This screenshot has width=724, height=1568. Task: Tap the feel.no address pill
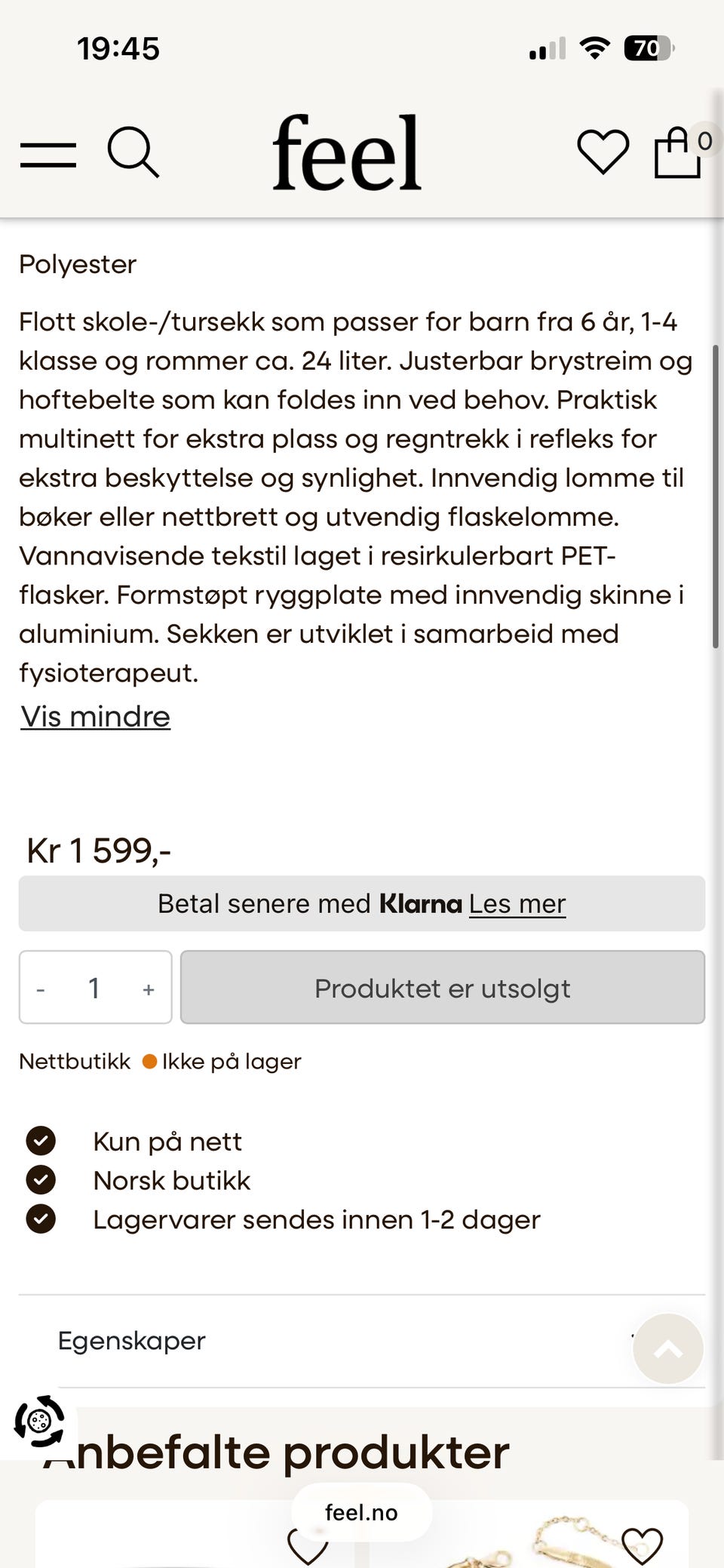point(361,1512)
